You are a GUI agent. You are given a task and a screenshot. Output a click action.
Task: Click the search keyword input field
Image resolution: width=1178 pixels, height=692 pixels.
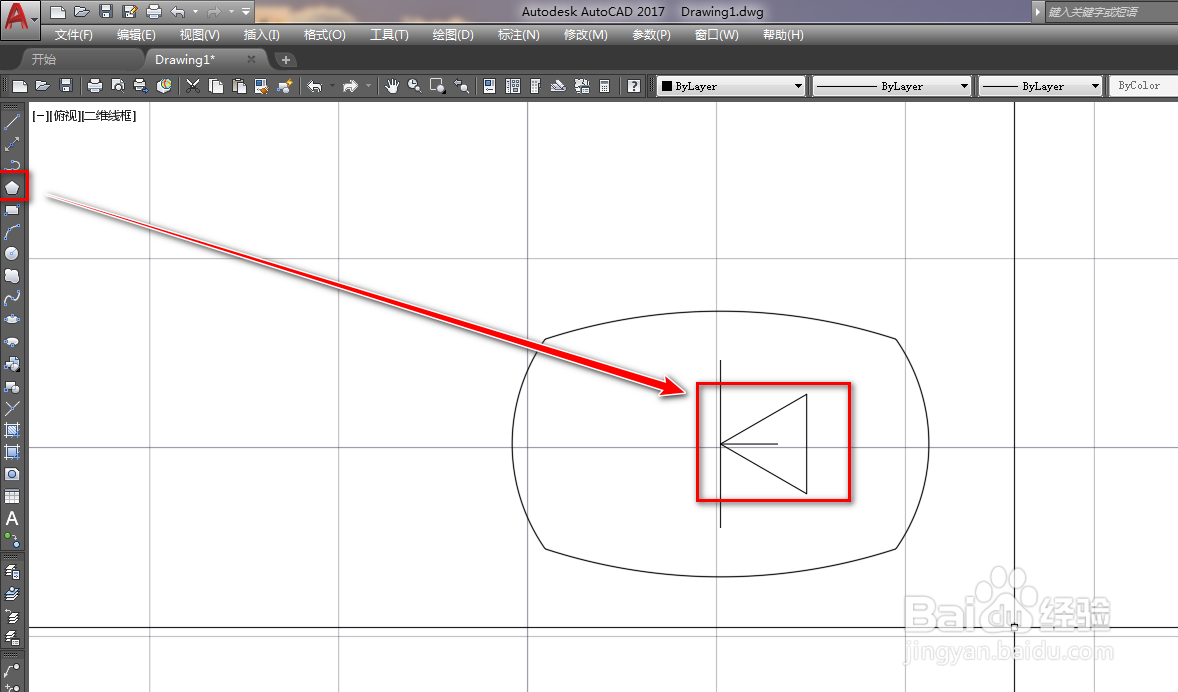tap(1110, 12)
